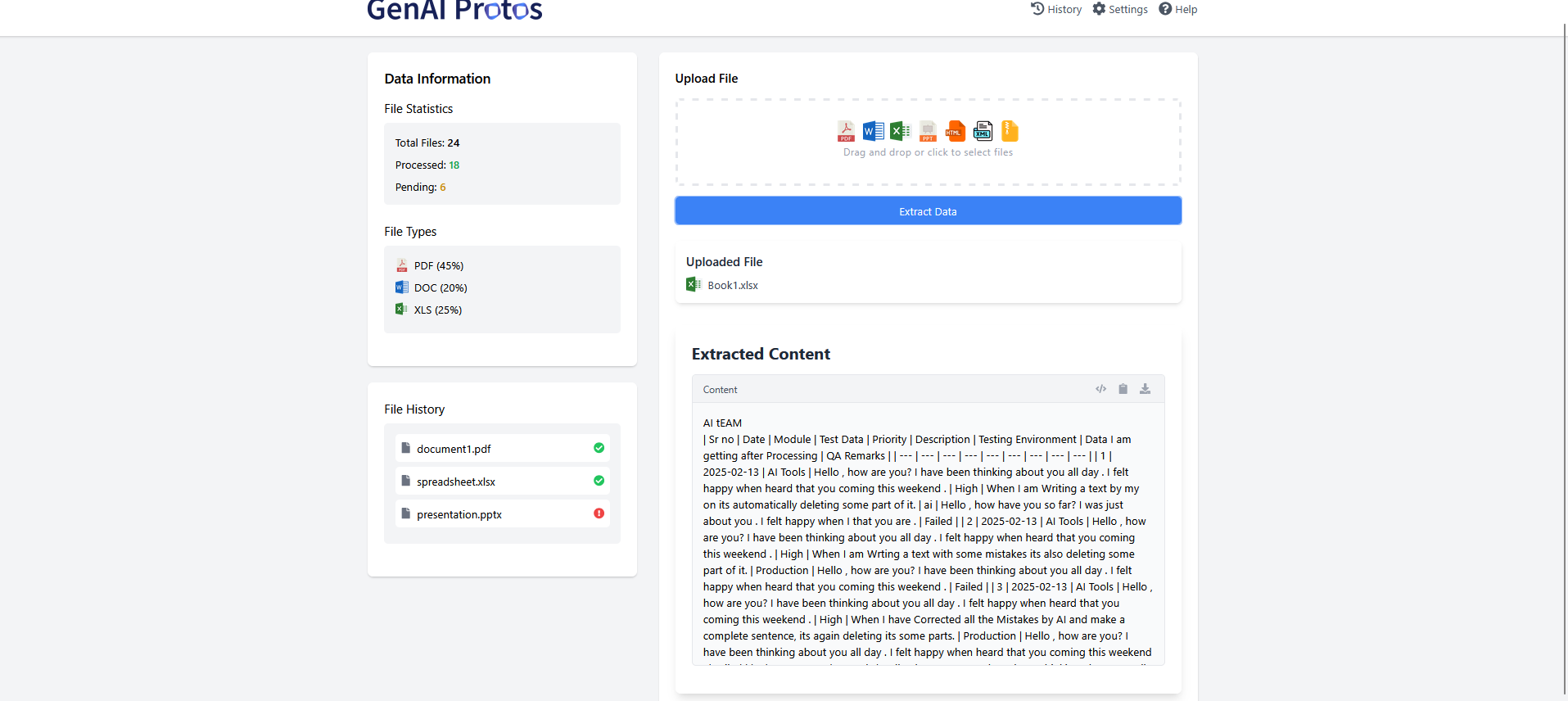Click the 'Extracted Content' heading
The height and width of the screenshot is (701, 1568).
coord(761,354)
